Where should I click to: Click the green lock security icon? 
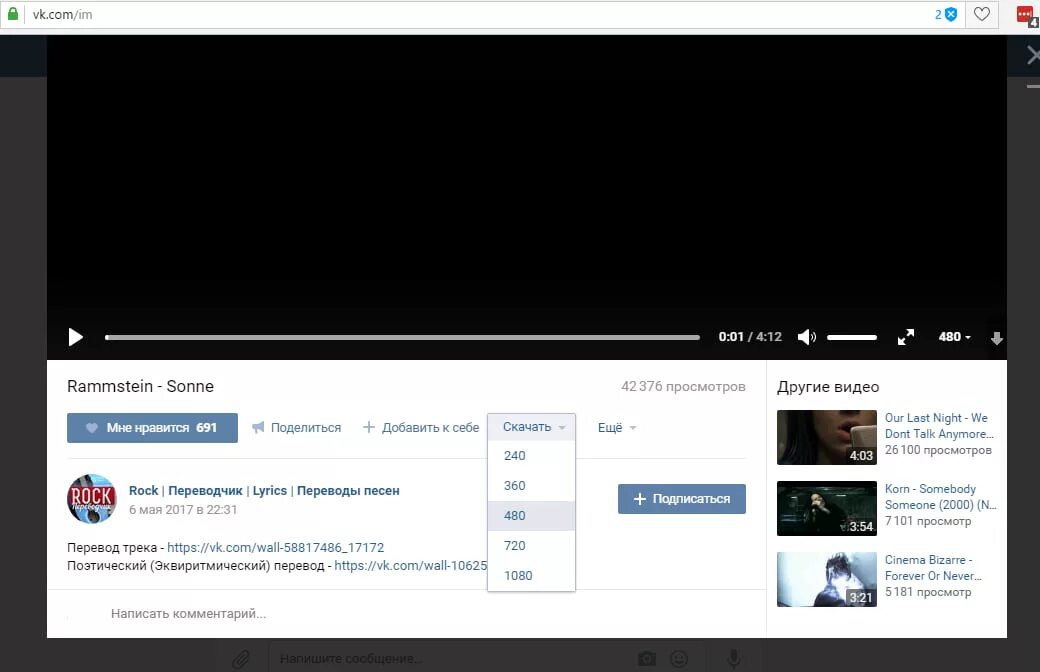(13, 14)
